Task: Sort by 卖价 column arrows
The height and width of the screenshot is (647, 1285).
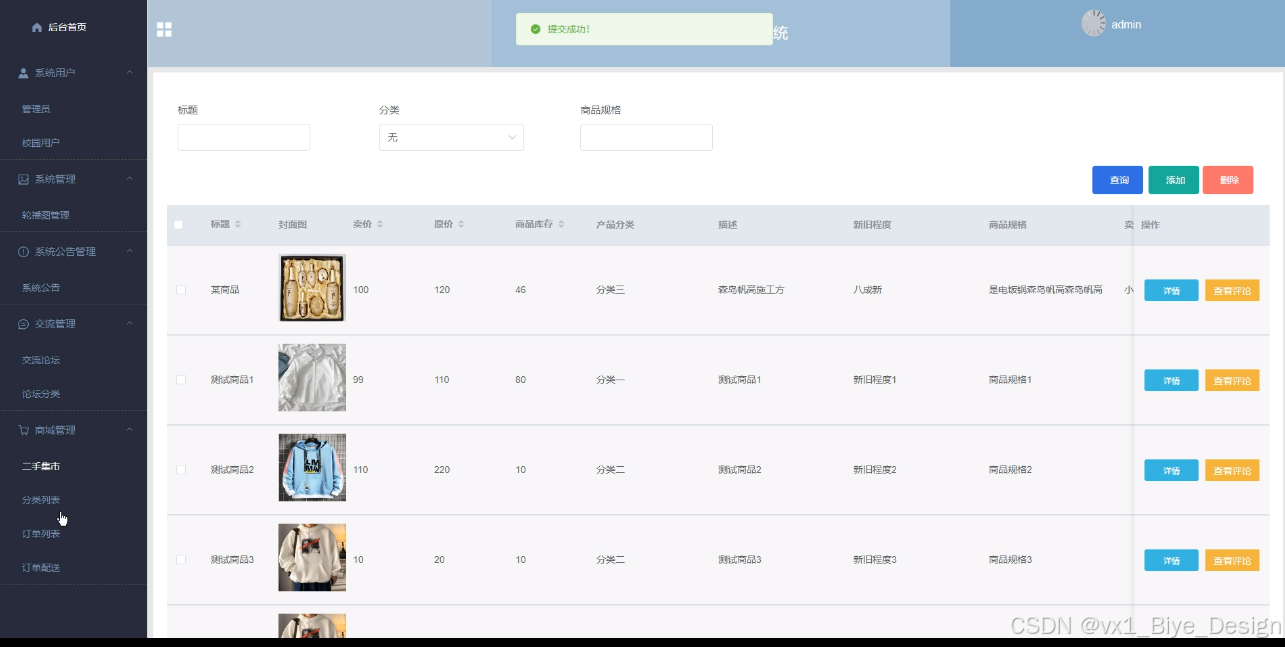Action: coord(380,225)
